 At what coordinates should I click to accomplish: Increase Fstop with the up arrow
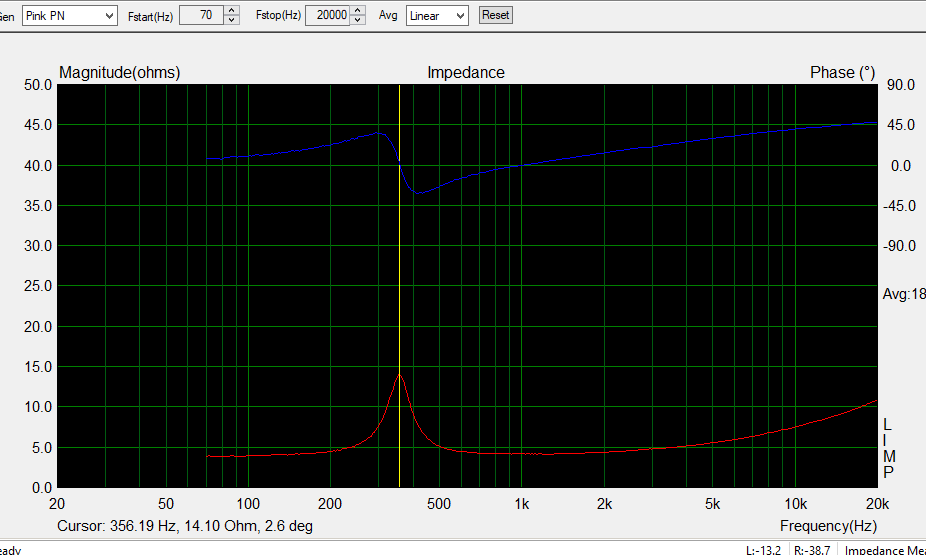357,11
